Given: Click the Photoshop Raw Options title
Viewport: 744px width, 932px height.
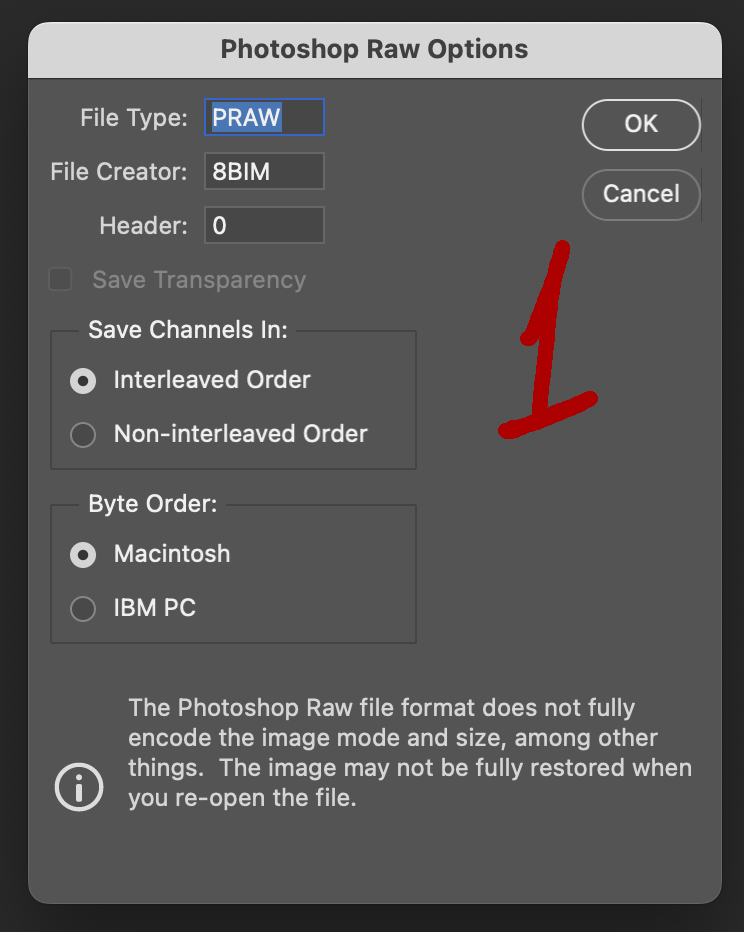Looking at the screenshot, I should click(374, 48).
